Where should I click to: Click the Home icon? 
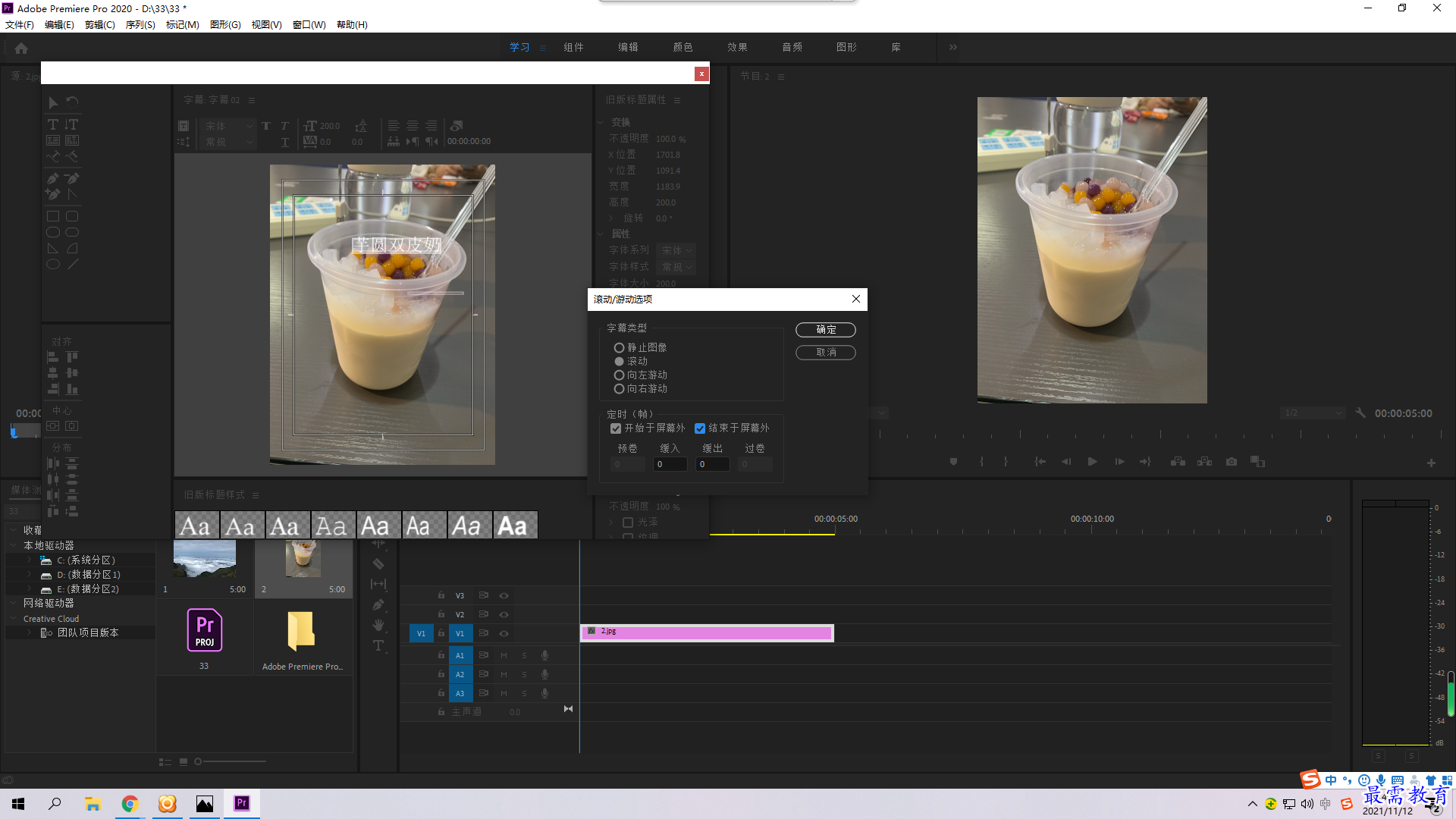[x=21, y=48]
